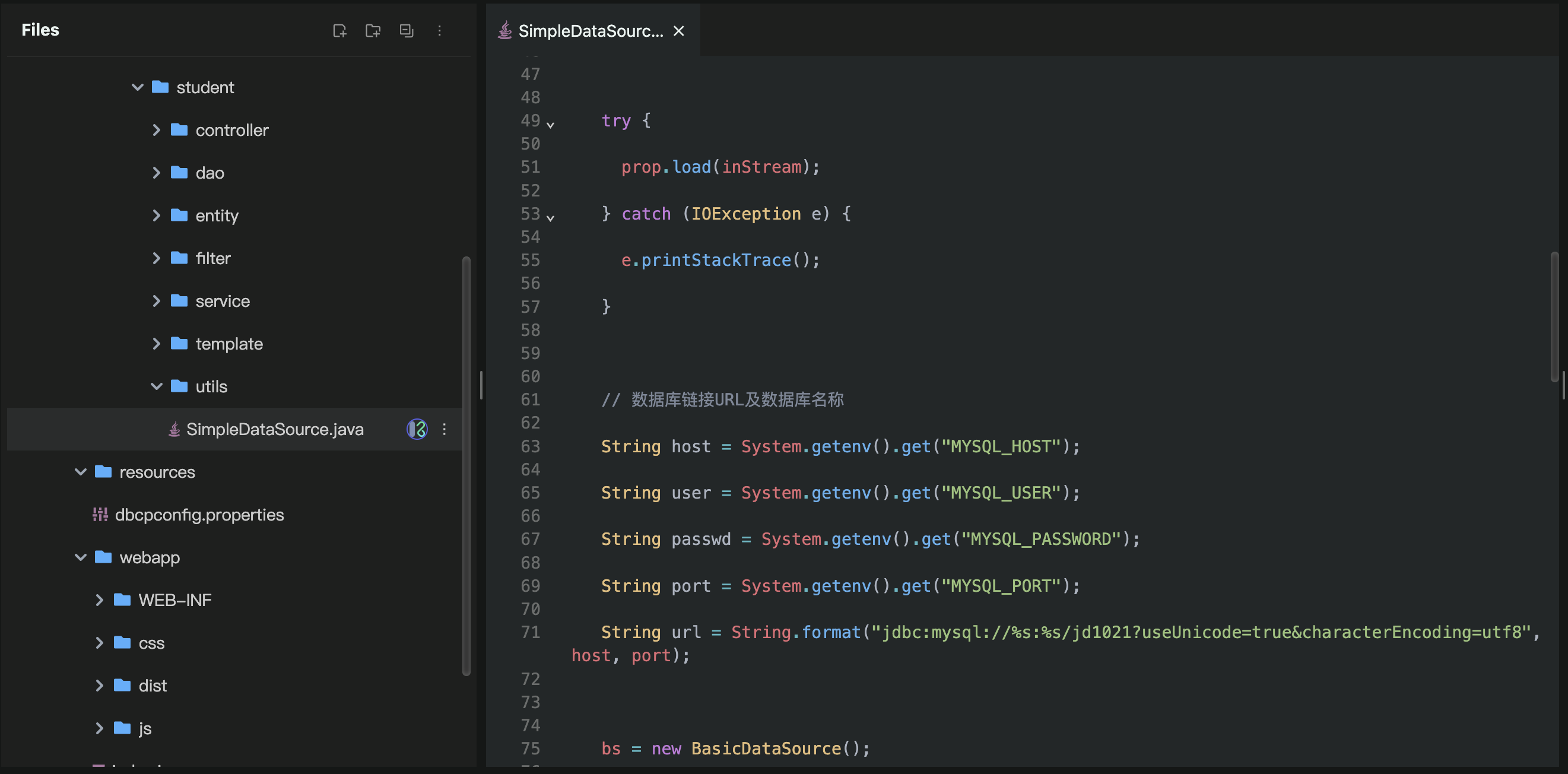Click the editor vertical scrollbar thumb
The image size is (1568, 774).
click(x=1554, y=317)
